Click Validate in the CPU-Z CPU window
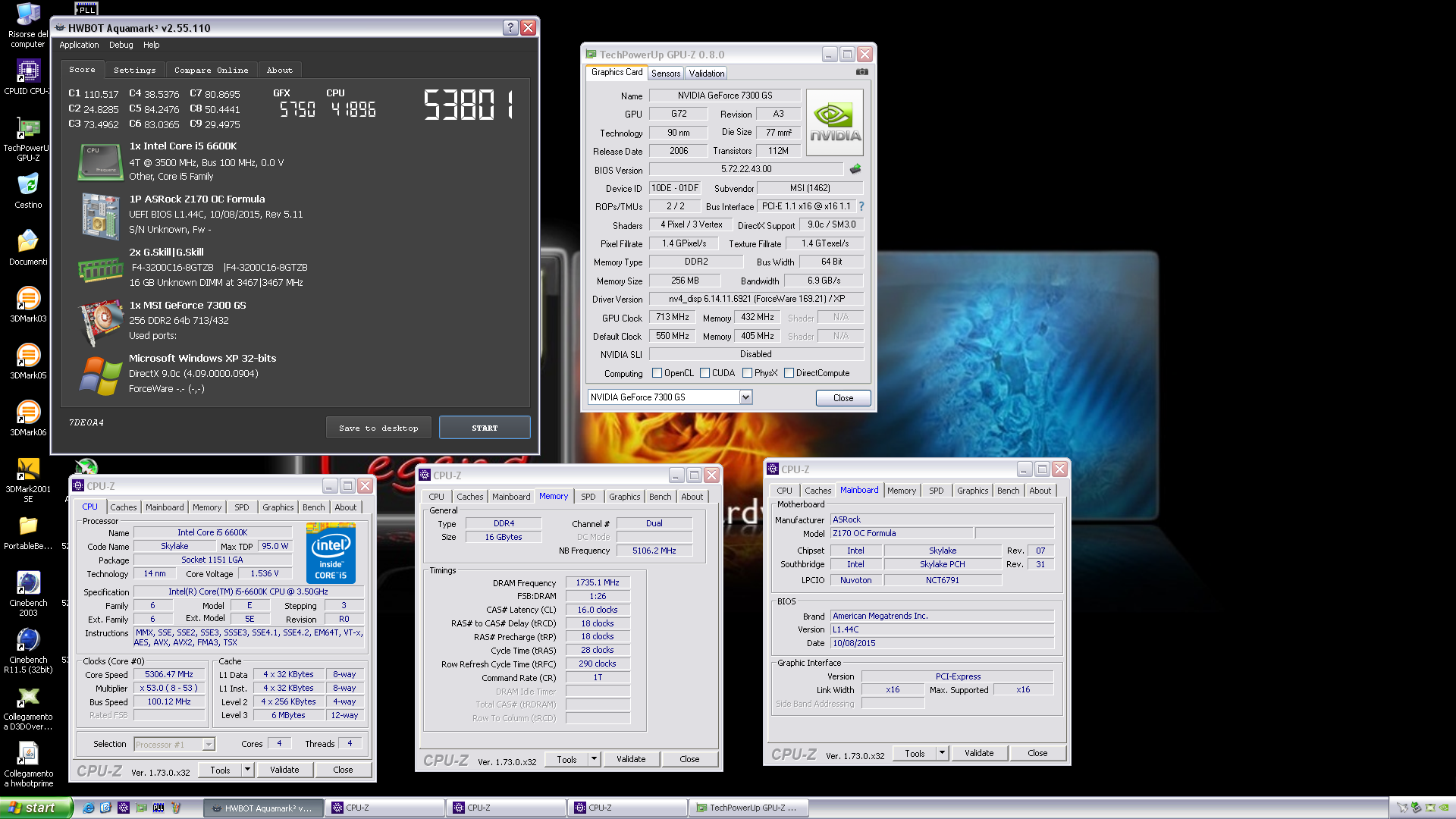The height and width of the screenshot is (819, 1456). point(284,770)
